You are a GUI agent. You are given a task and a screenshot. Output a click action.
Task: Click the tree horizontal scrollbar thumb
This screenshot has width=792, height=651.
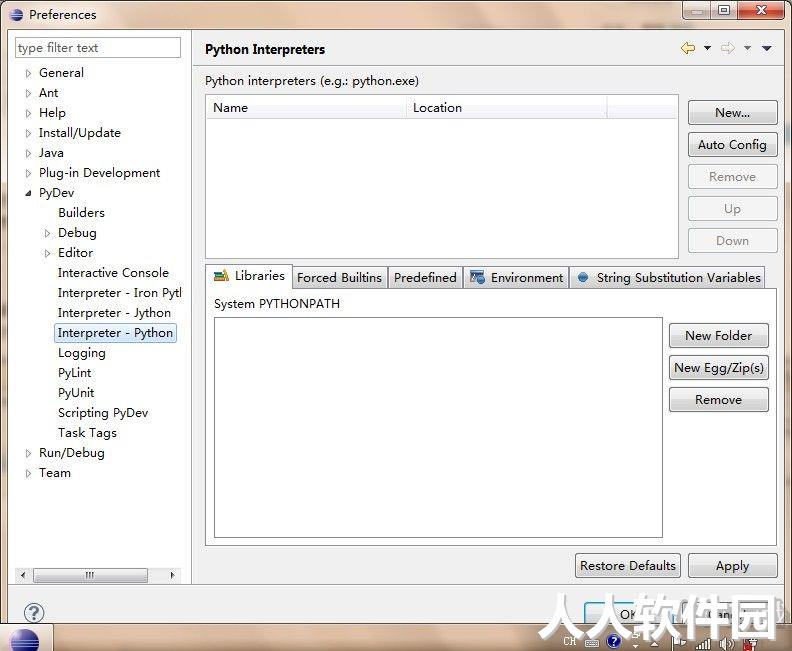tap(90, 575)
